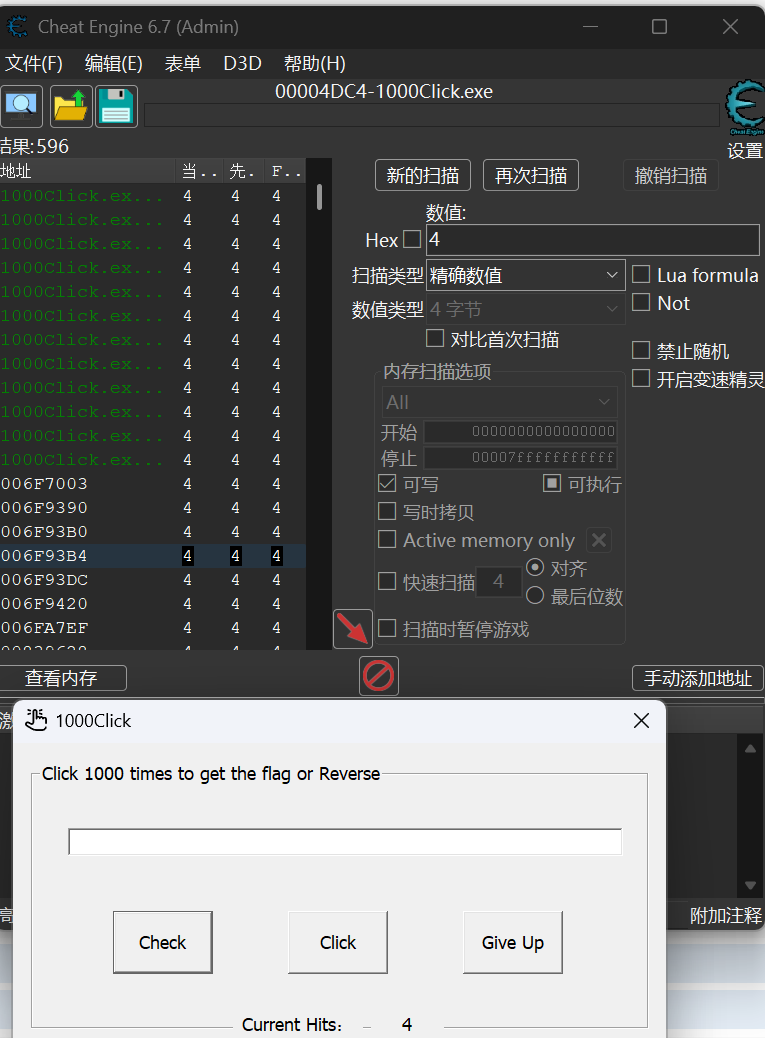Click the results list scrollbar thumb
Viewport: 765px width, 1038px height.
(320, 197)
